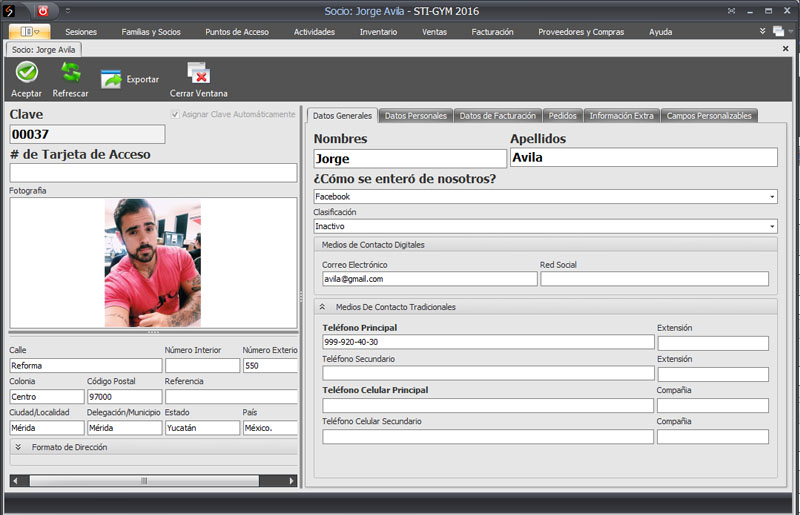Expand ribbon options double chevron
Image resolution: width=800 pixels, height=515 pixels.
(x=762, y=31)
